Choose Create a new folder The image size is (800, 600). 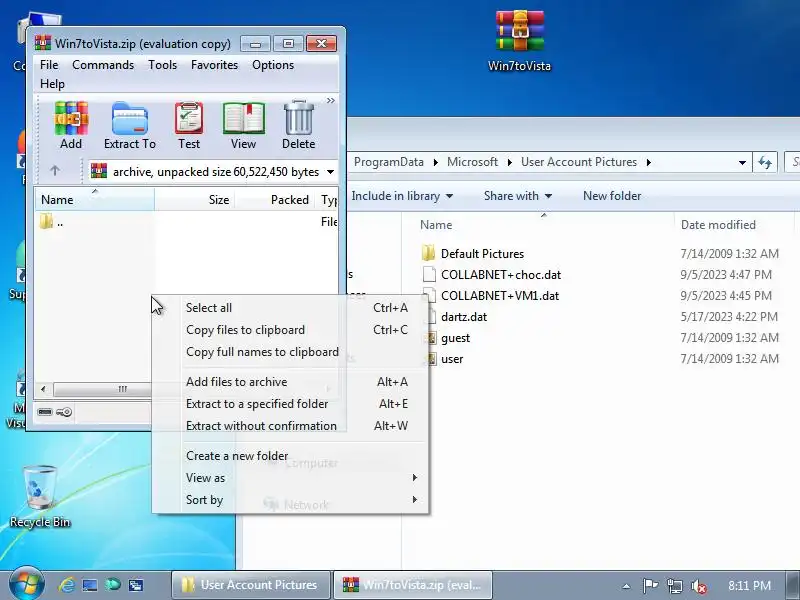coord(290,456)
